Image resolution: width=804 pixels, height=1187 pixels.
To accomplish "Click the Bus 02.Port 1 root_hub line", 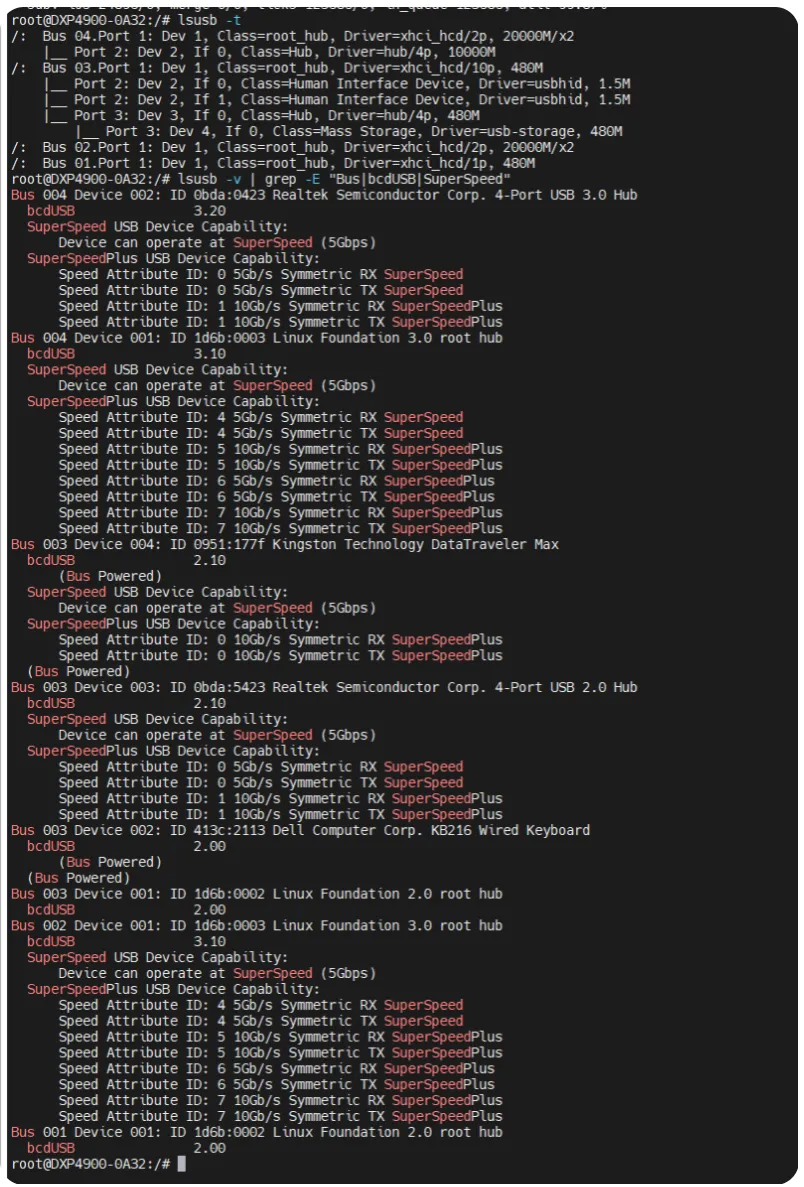I will (x=293, y=148).
